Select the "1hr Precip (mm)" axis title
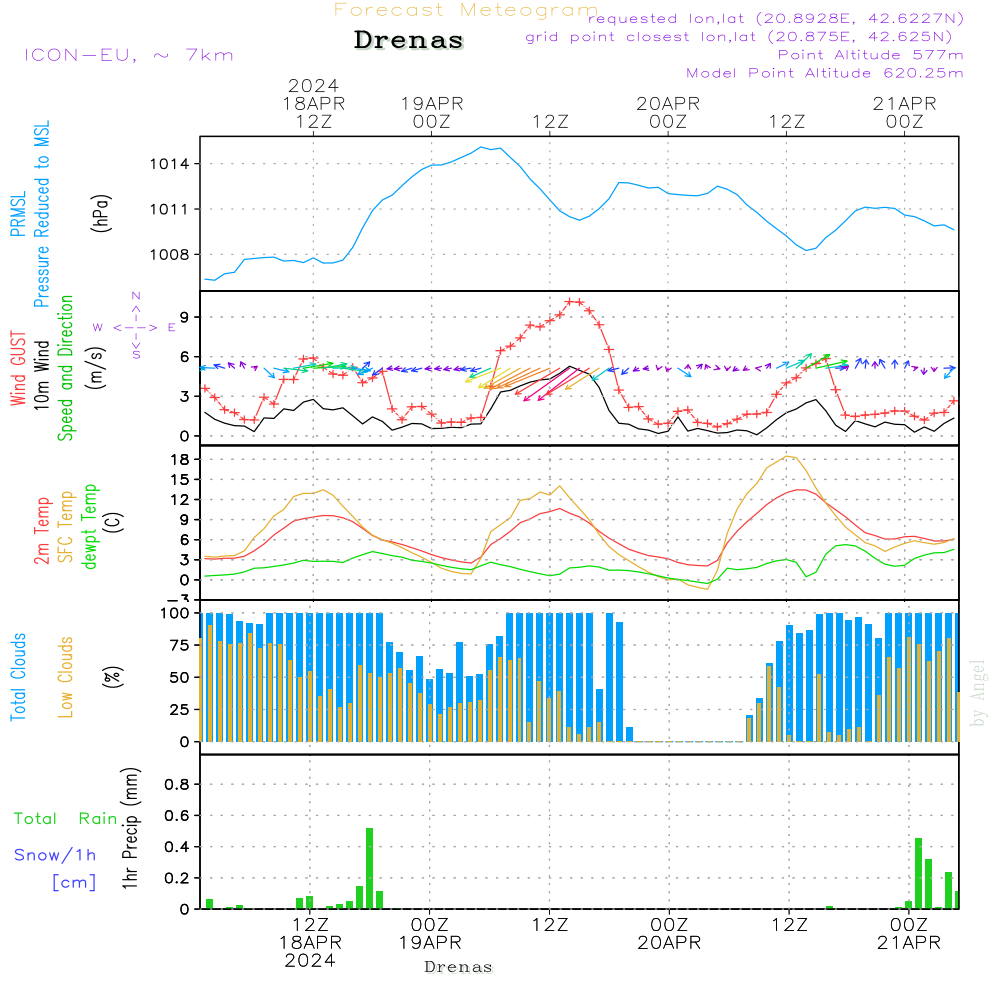Screen dimensions: 1000x1000 tap(130, 828)
